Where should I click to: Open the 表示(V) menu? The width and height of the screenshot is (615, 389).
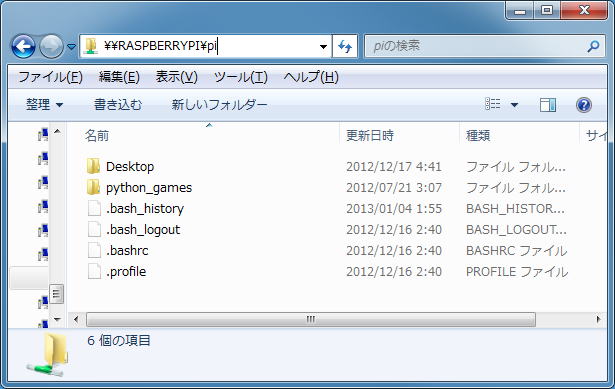(176, 77)
